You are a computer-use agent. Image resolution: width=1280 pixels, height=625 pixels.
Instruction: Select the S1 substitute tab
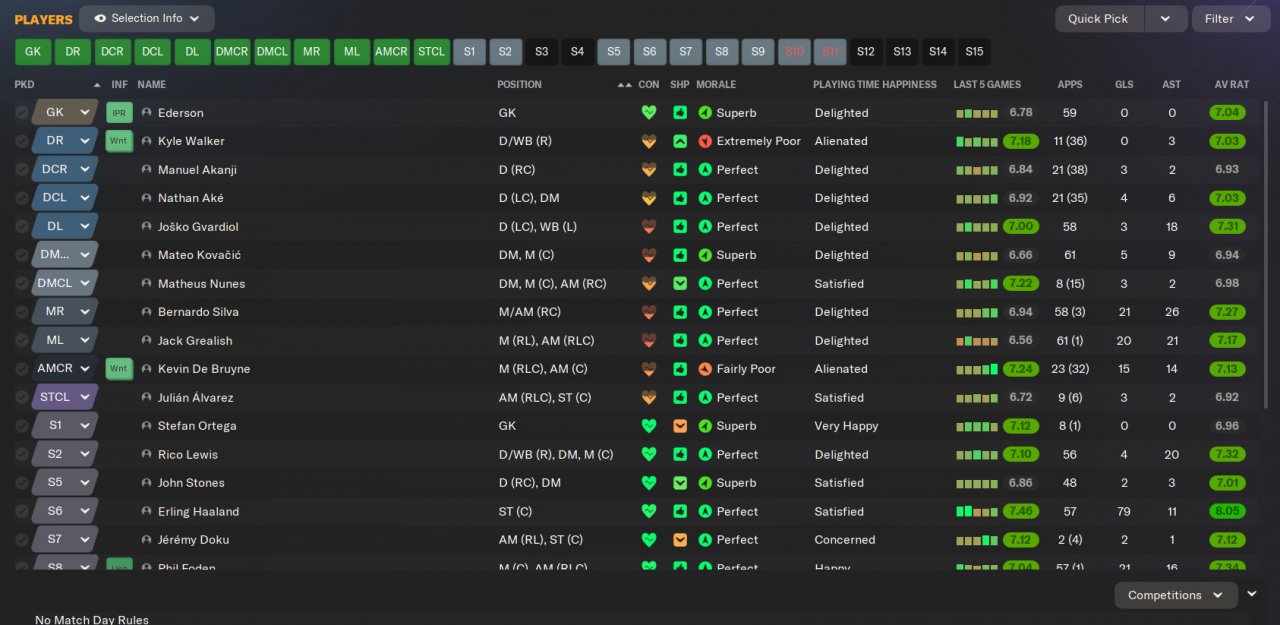[x=469, y=52]
